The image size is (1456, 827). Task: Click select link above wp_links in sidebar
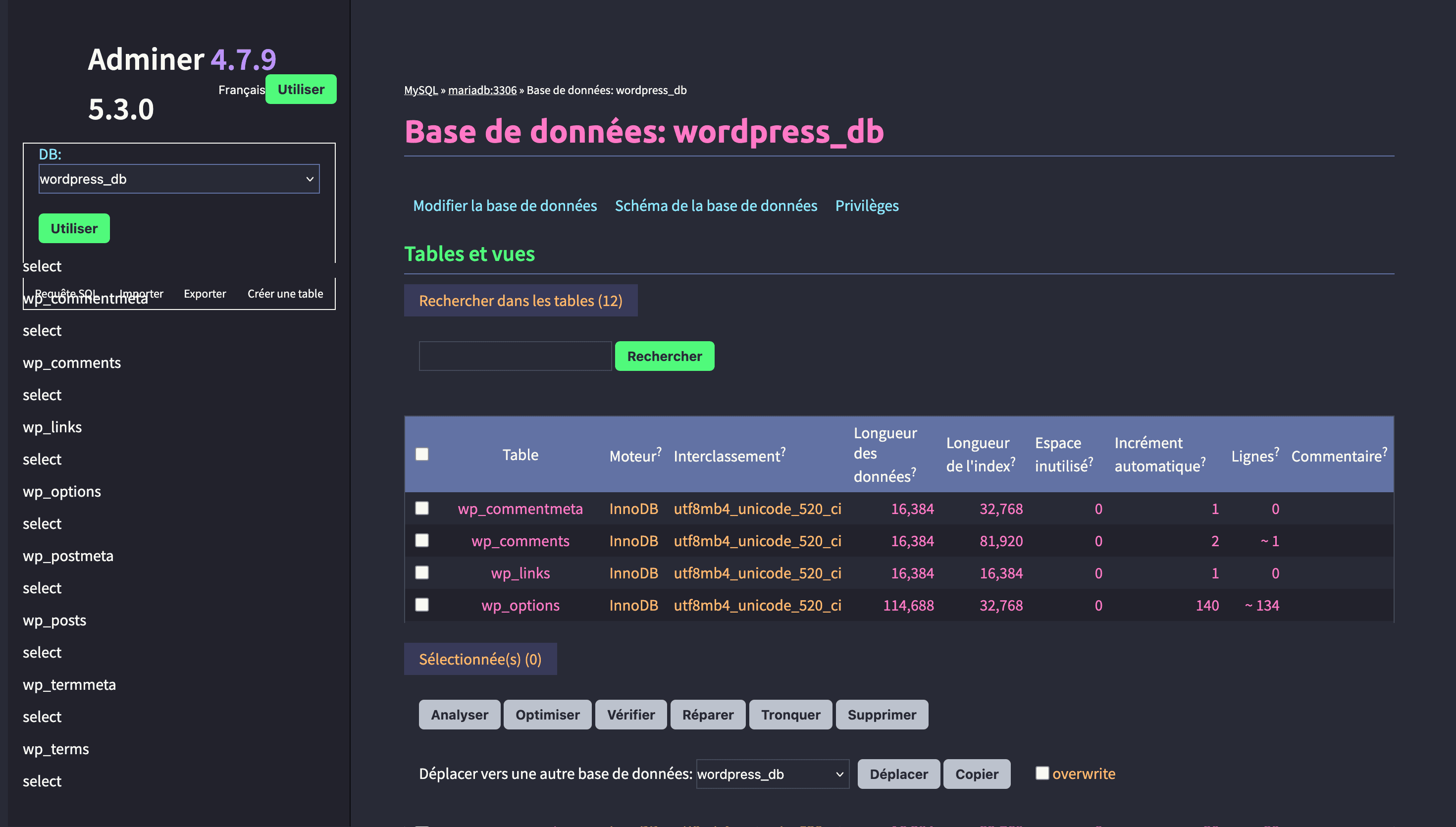(x=42, y=395)
